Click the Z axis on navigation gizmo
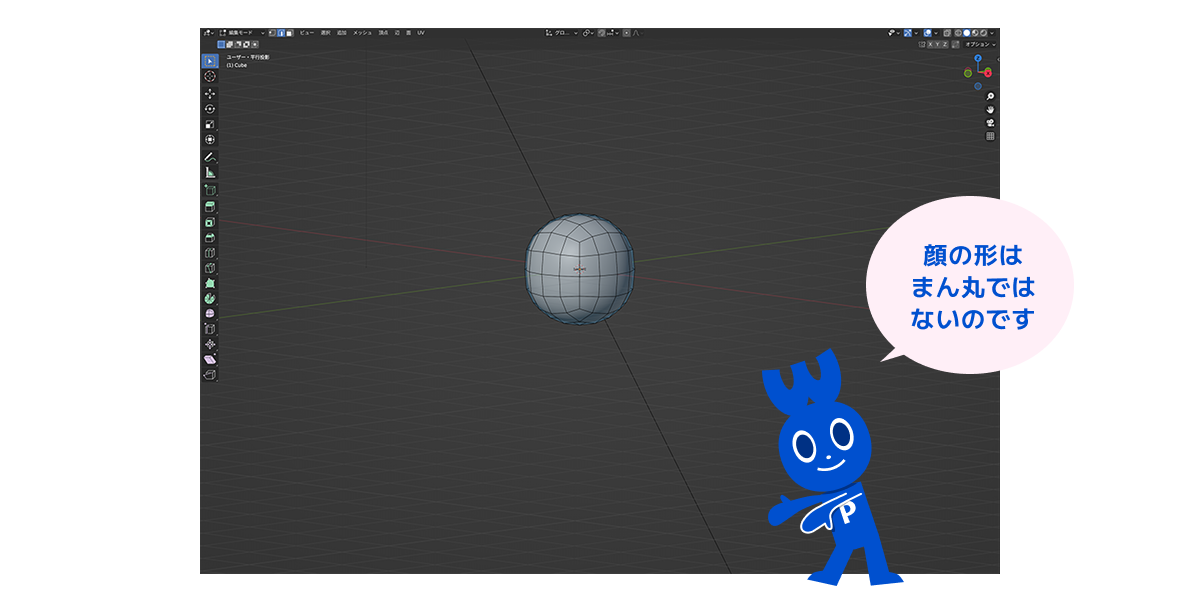The width and height of the screenshot is (1200, 600). (978, 59)
